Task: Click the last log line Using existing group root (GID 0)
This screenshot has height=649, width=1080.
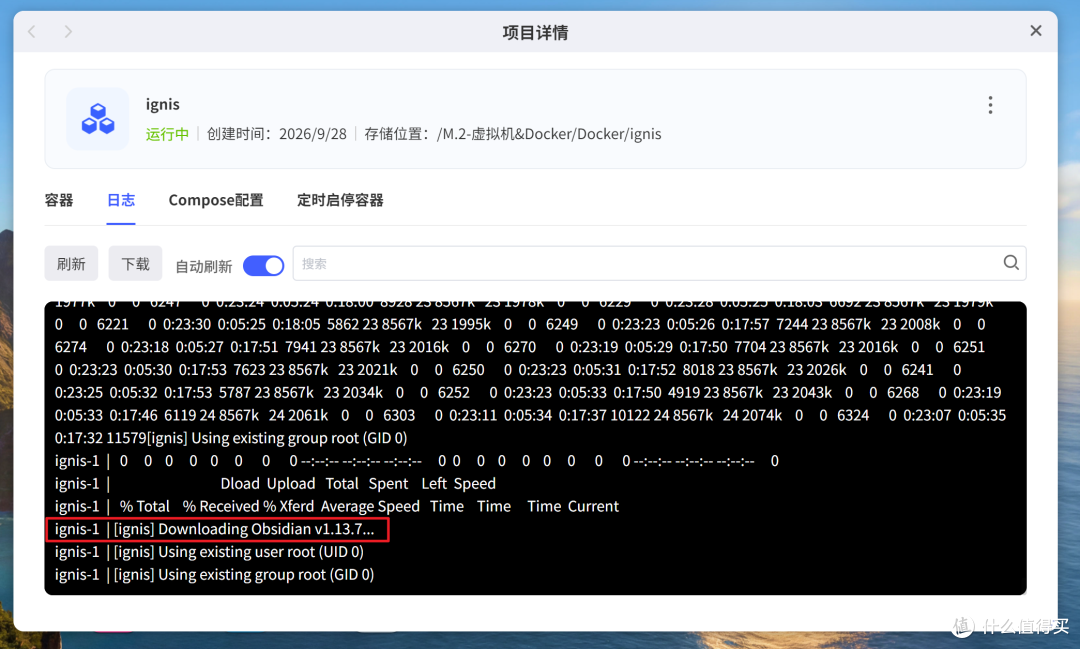Action: point(214,575)
